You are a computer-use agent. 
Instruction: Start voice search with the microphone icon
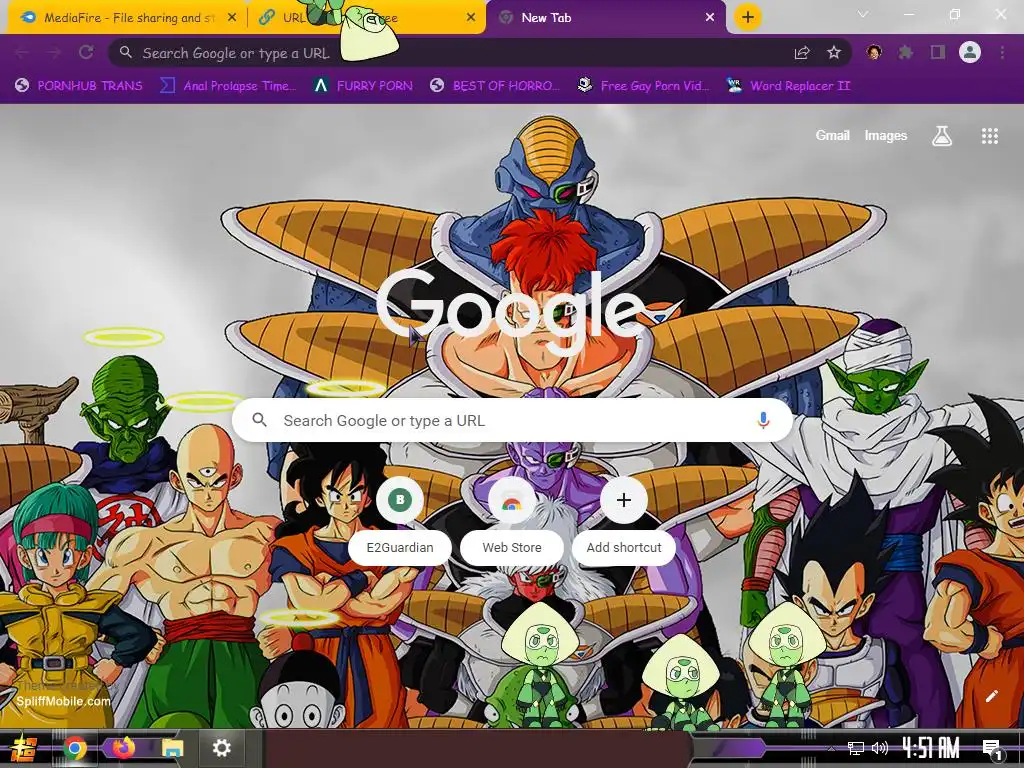tap(763, 421)
